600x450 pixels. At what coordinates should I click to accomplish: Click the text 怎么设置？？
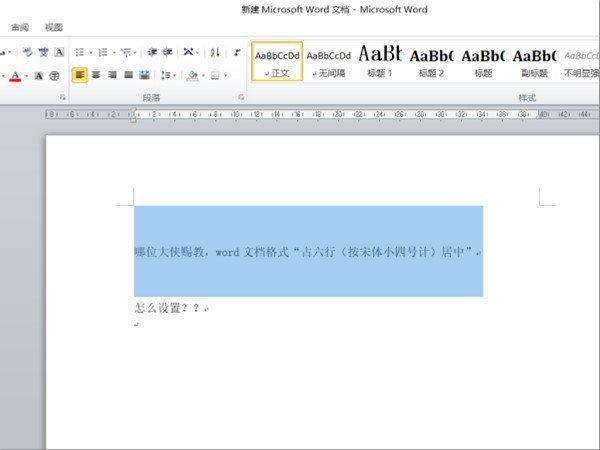point(167,308)
